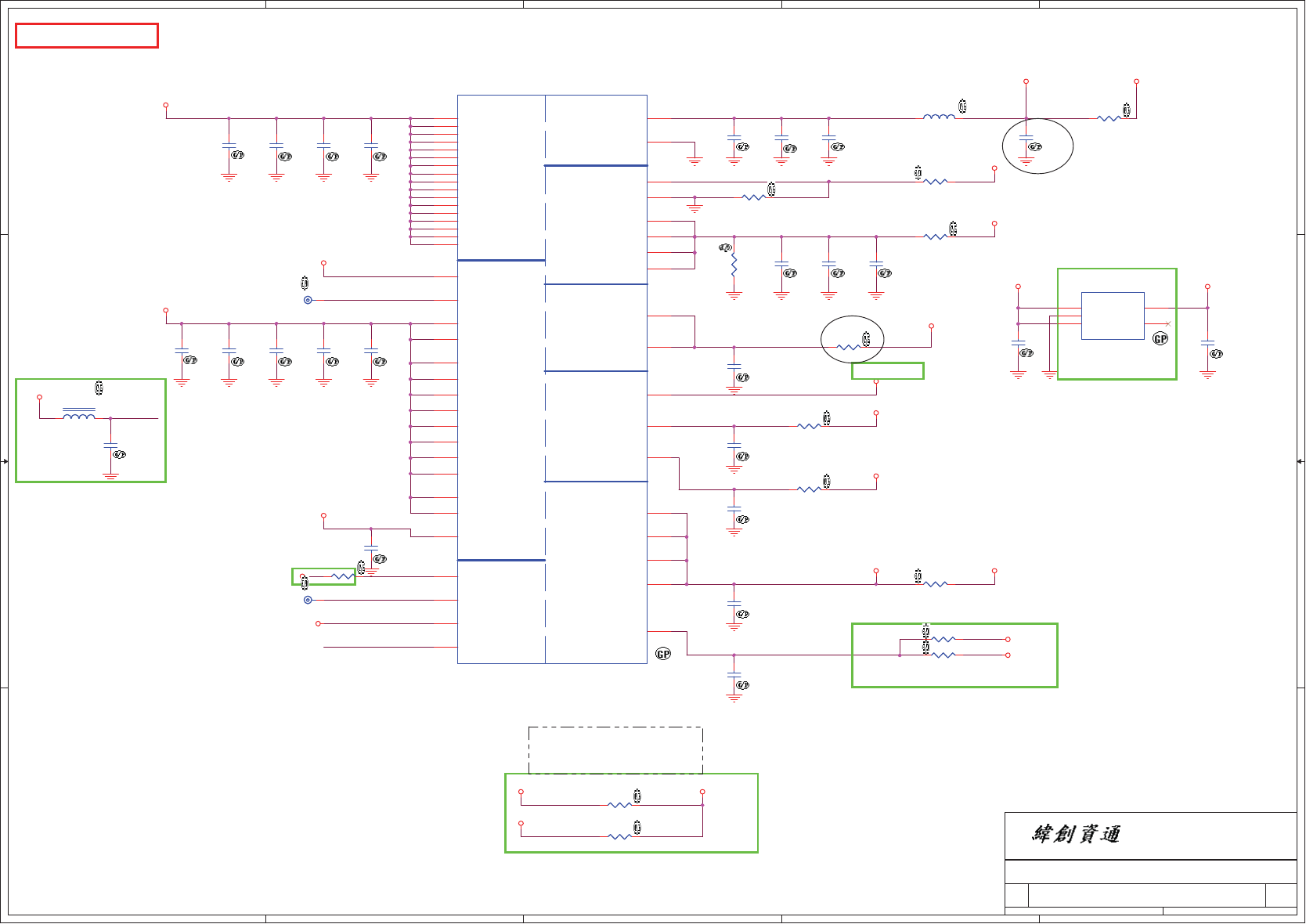Select the vertical resistor connected to ground

pyautogui.click(x=734, y=265)
